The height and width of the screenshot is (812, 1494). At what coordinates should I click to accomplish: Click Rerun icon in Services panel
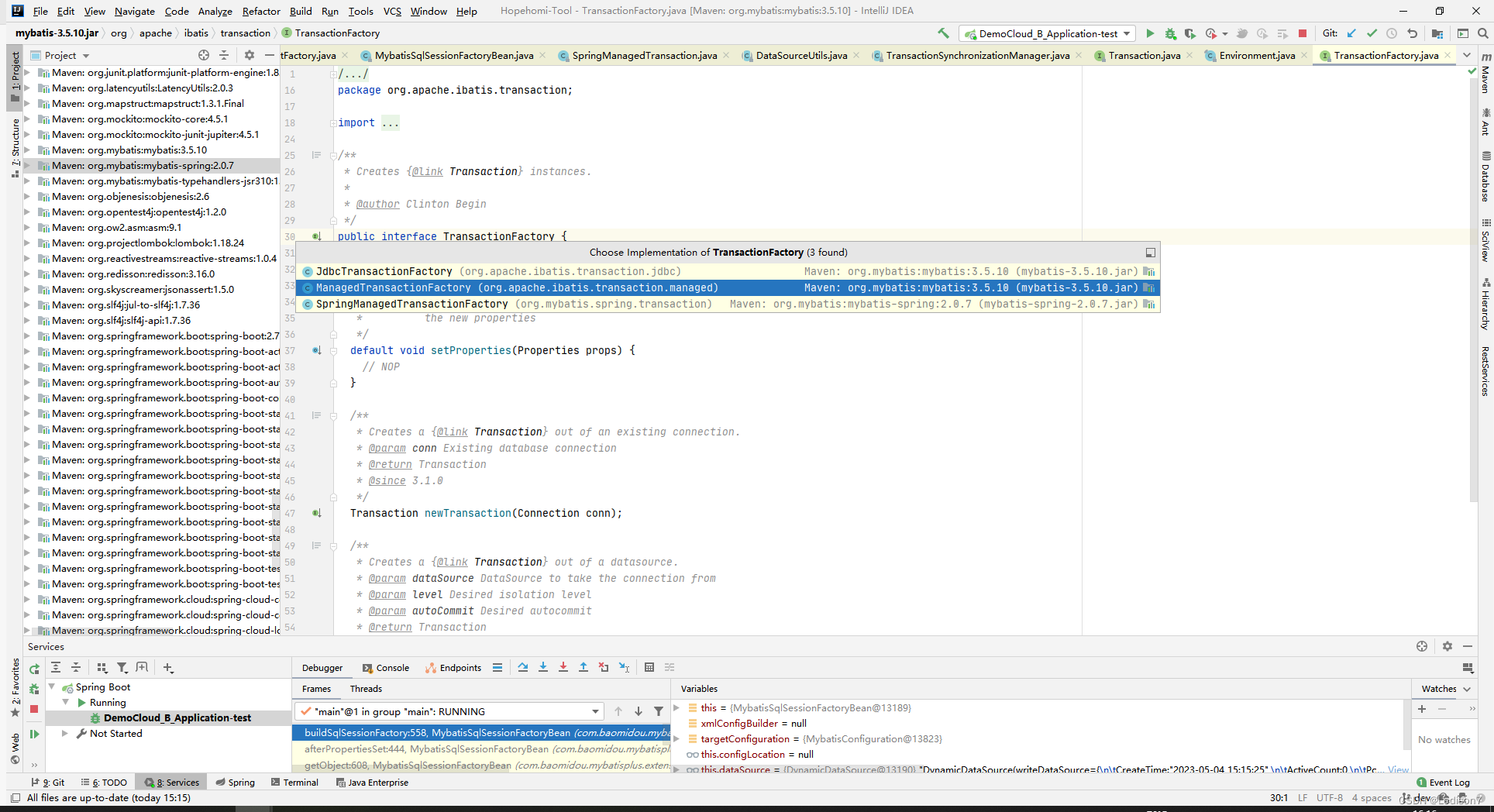pyautogui.click(x=34, y=669)
